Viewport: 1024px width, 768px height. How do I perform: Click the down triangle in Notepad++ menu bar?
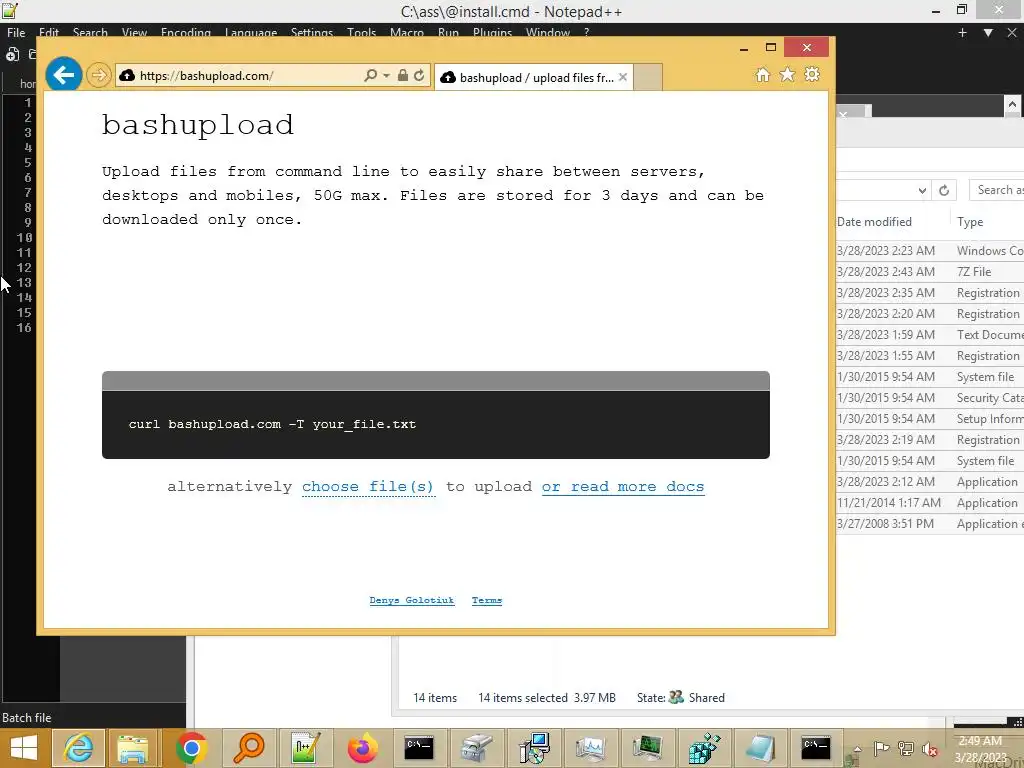(x=988, y=33)
